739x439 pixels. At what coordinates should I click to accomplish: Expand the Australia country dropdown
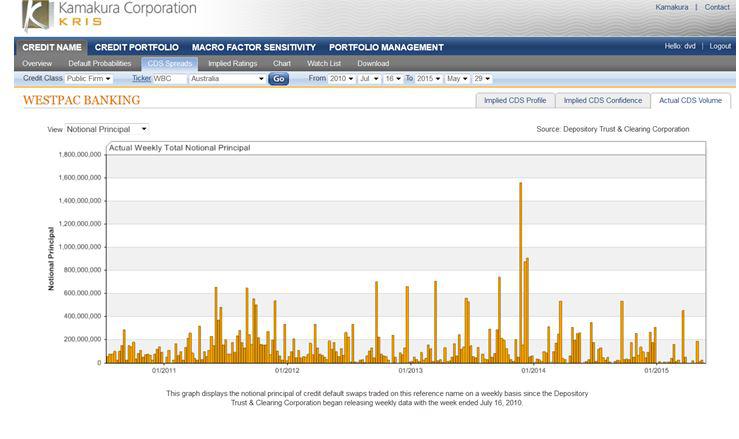pos(227,79)
